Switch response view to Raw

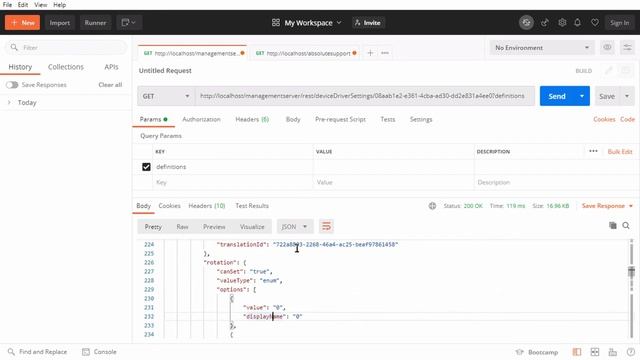click(182, 227)
